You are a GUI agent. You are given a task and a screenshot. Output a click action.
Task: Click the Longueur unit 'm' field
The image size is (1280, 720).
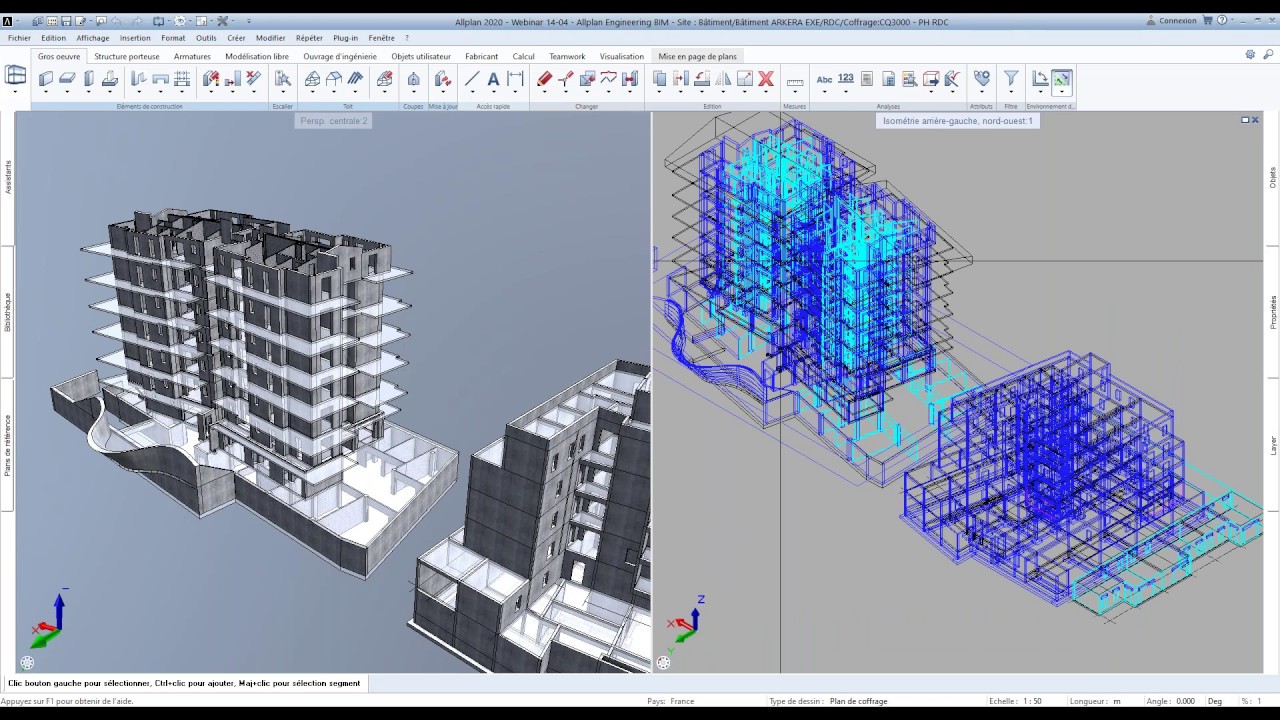[1117, 701]
